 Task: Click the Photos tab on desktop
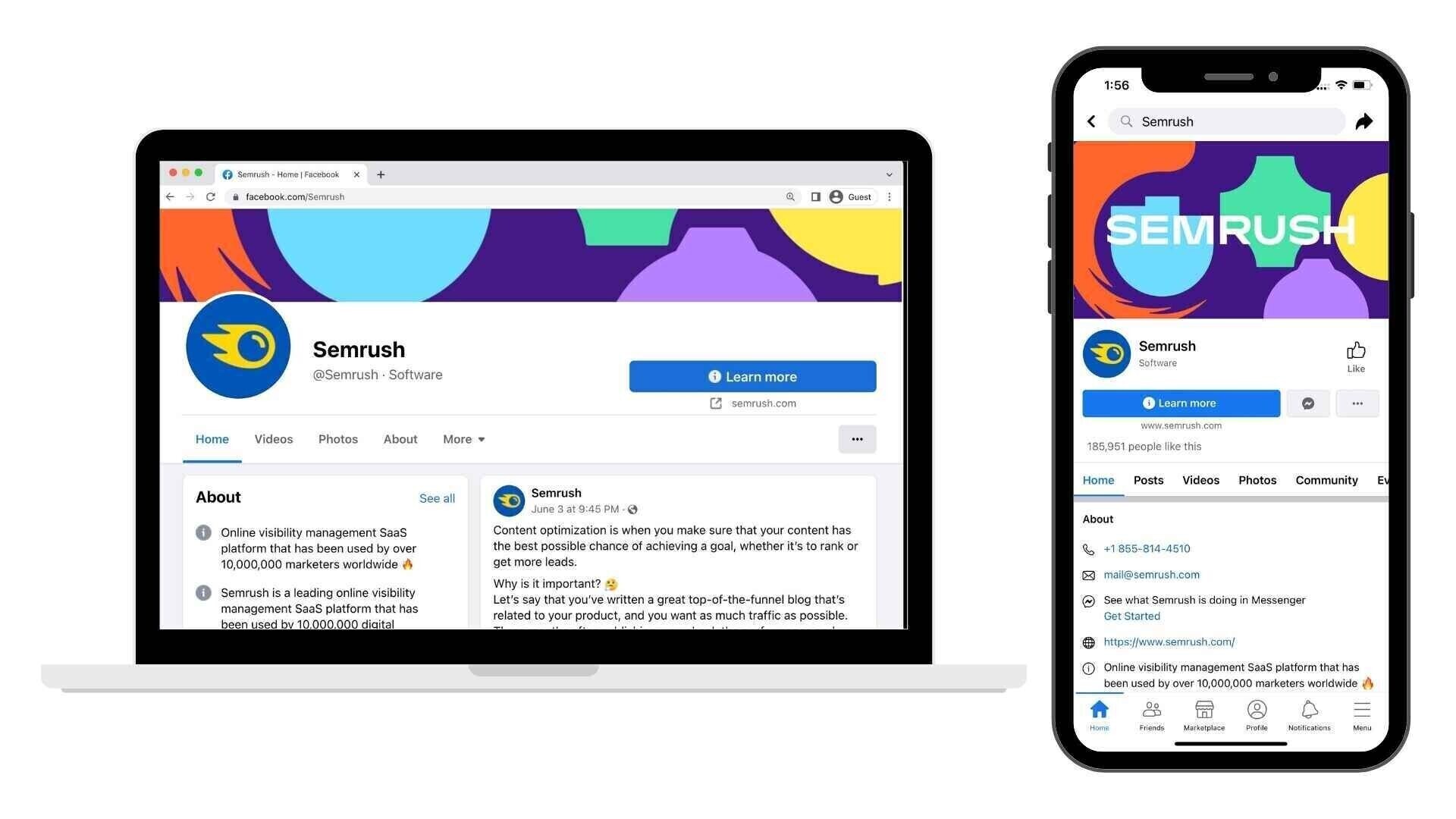(x=337, y=438)
